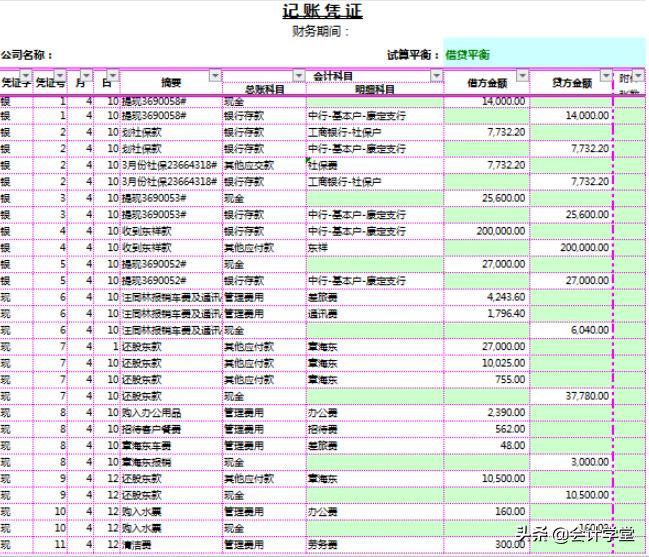Click the 总账科目 sub-header cell

coord(264,89)
